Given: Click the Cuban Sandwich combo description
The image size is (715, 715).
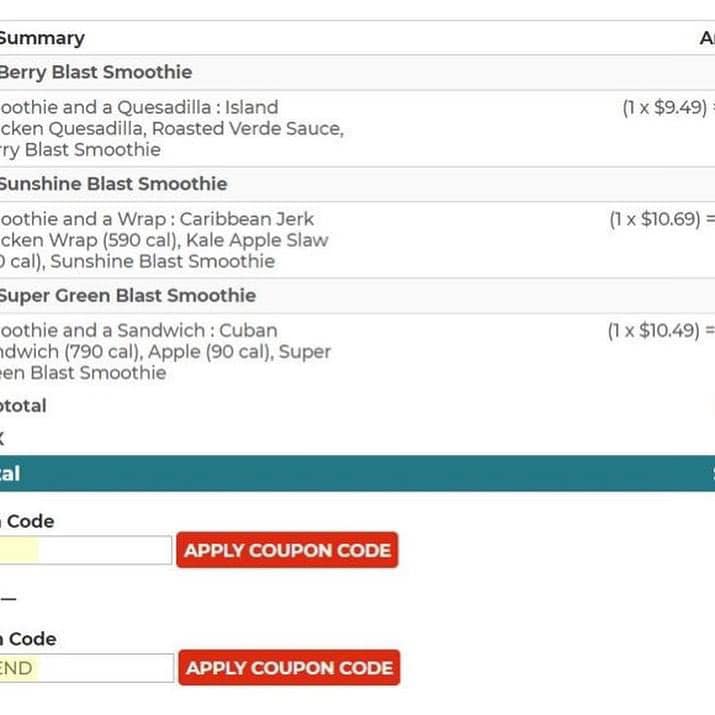Looking at the screenshot, I should tap(163, 351).
